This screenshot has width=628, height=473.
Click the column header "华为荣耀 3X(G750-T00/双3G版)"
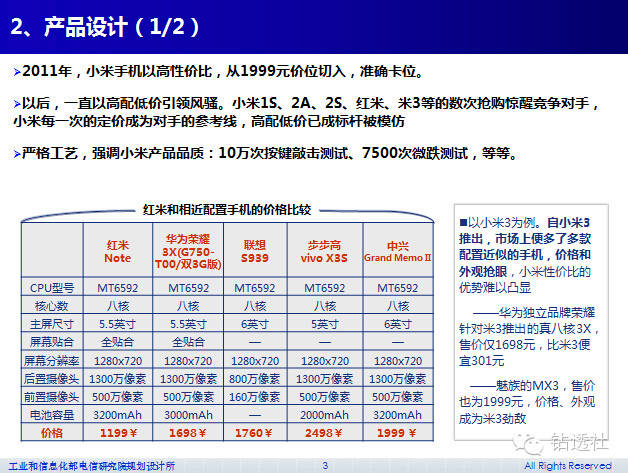point(188,252)
